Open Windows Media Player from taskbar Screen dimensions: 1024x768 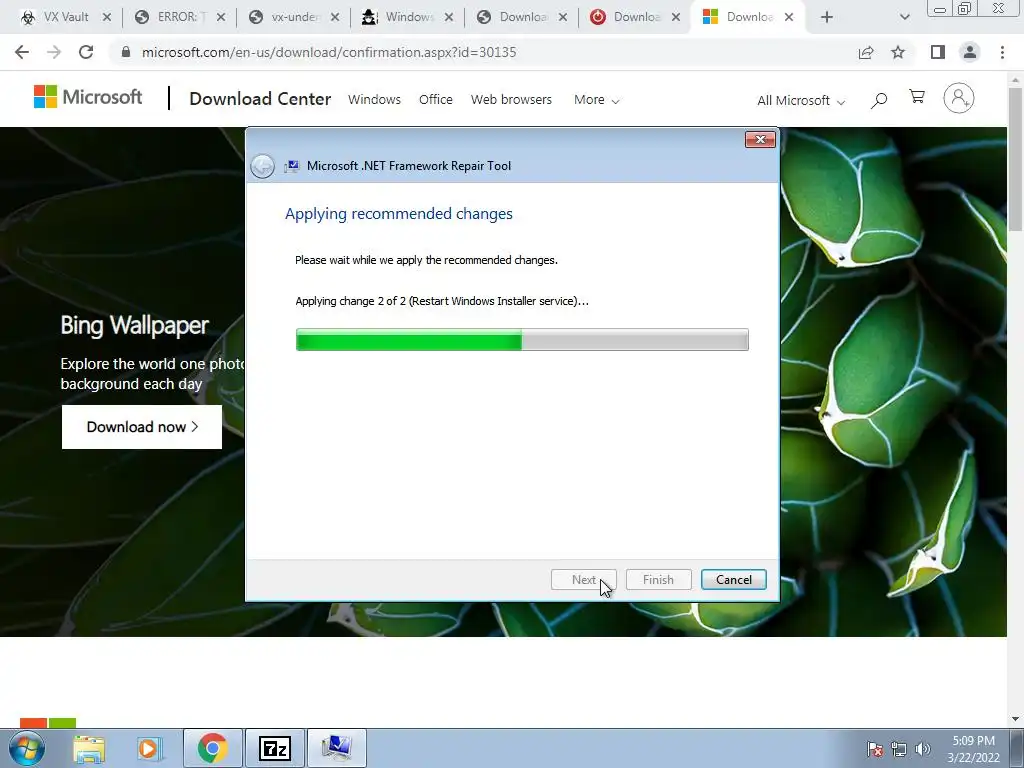point(148,748)
